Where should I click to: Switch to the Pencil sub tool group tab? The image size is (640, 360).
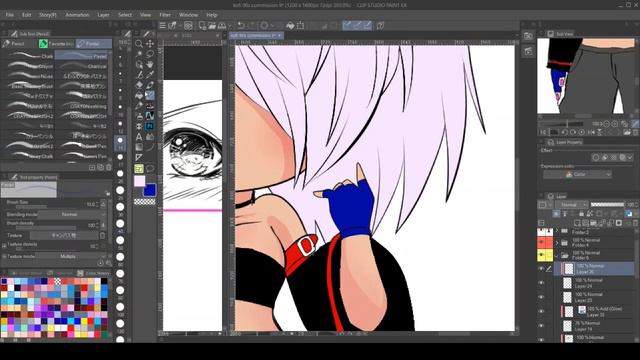[19, 44]
